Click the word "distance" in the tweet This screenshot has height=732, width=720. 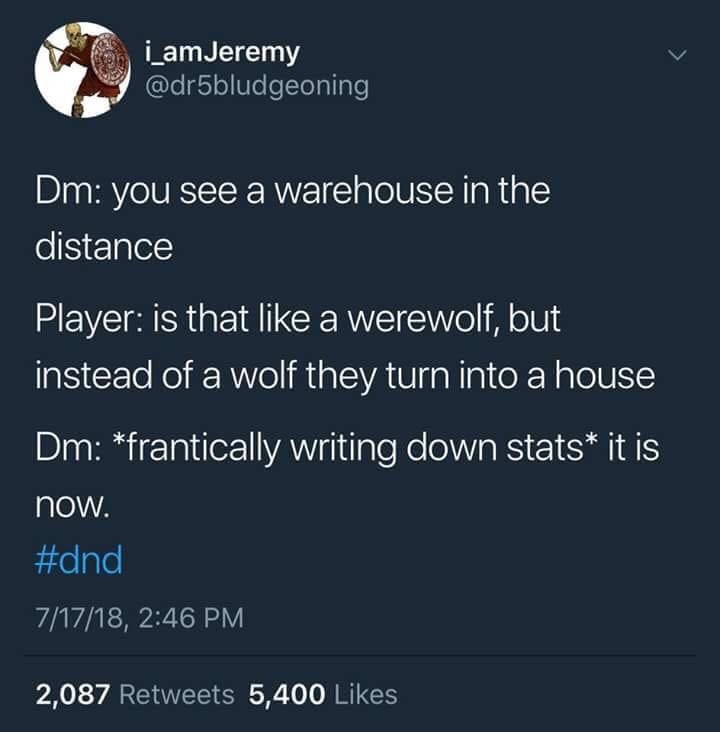[104, 246]
